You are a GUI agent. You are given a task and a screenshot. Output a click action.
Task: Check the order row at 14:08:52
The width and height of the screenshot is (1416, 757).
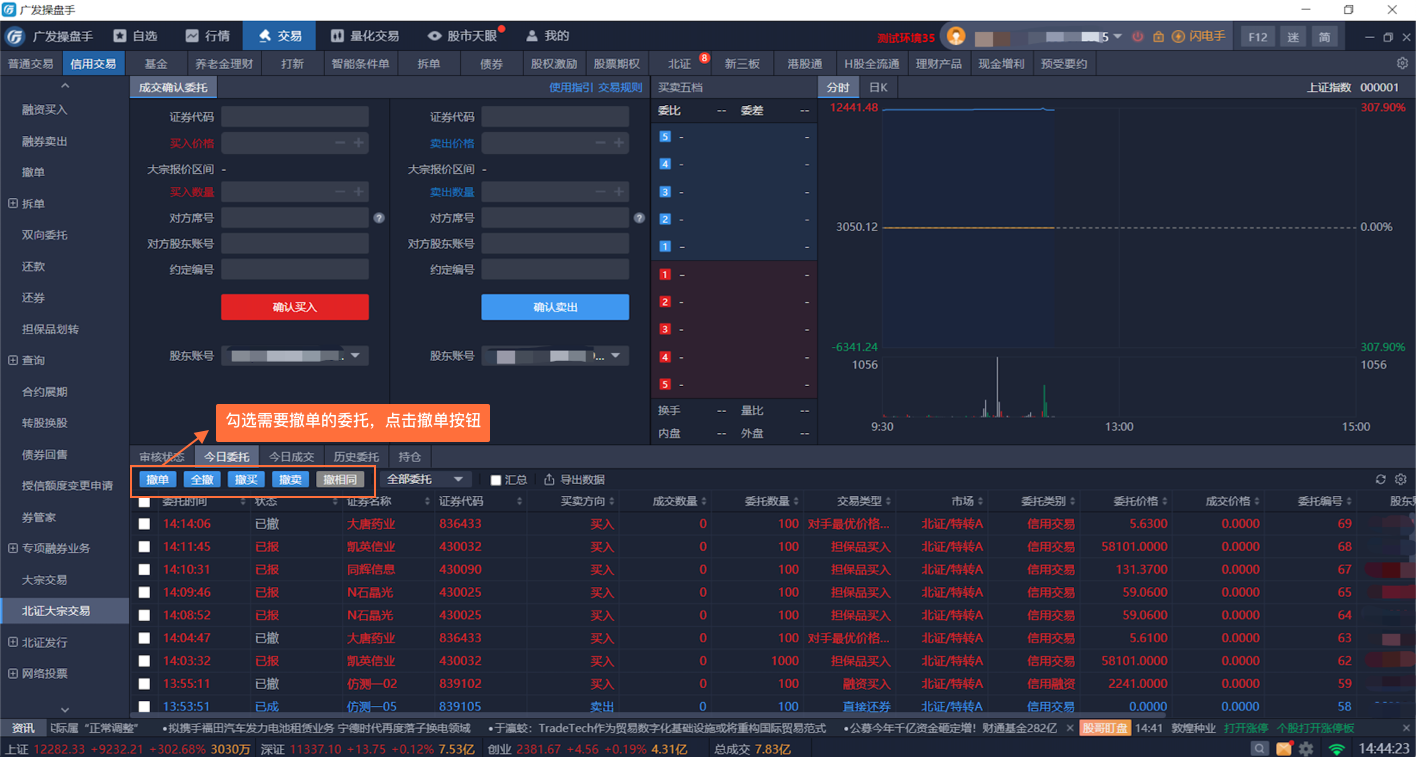tap(145, 616)
